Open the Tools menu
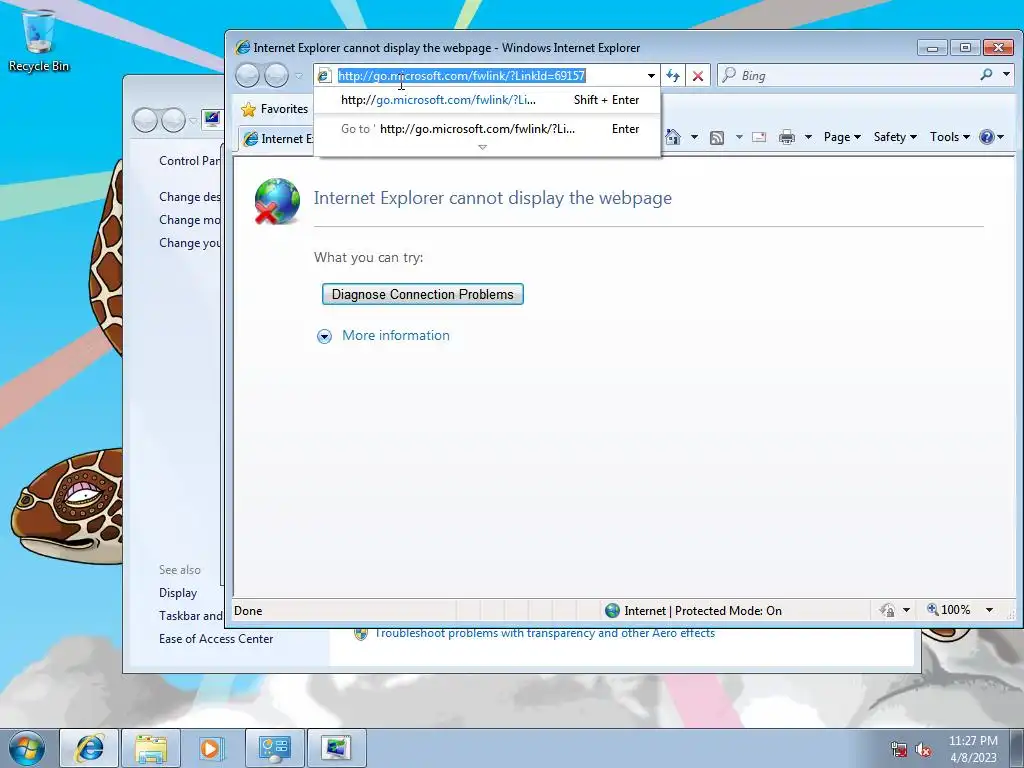 [x=950, y=137]
